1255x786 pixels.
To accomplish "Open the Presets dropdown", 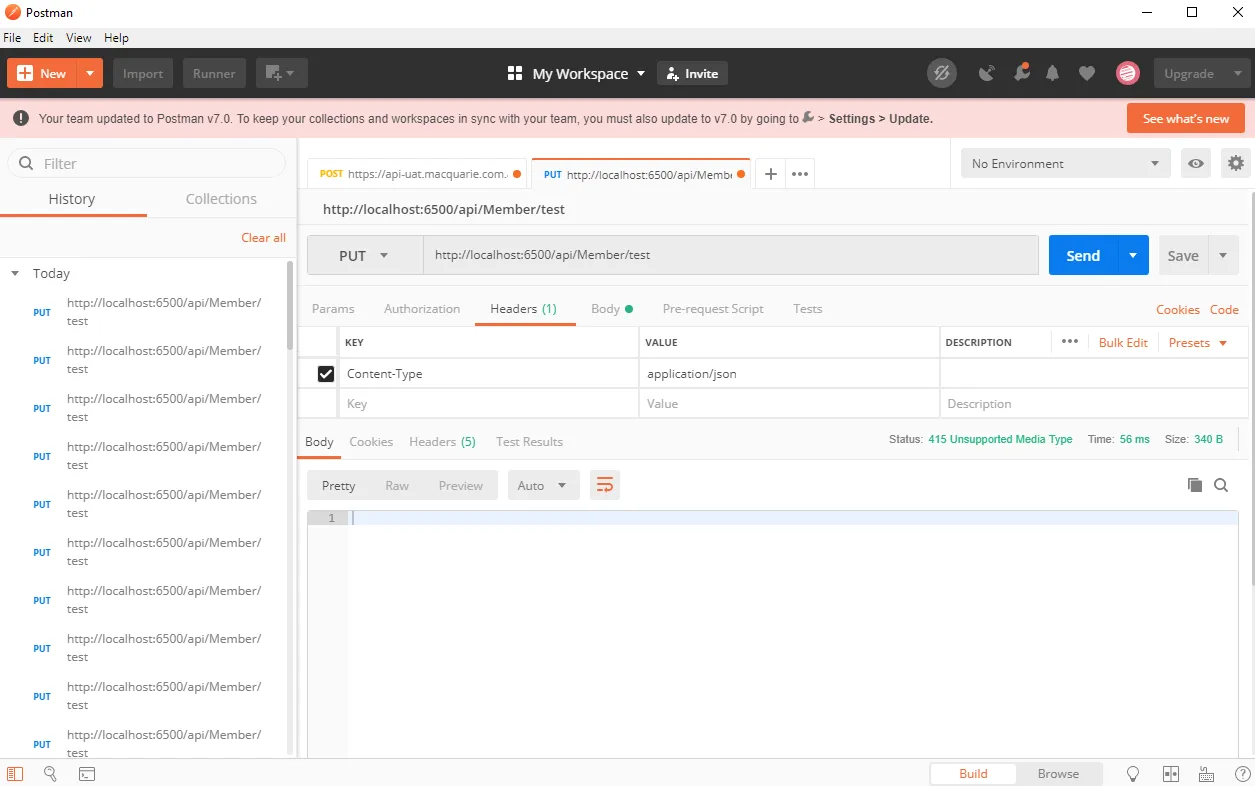I will click(1197, 342).
